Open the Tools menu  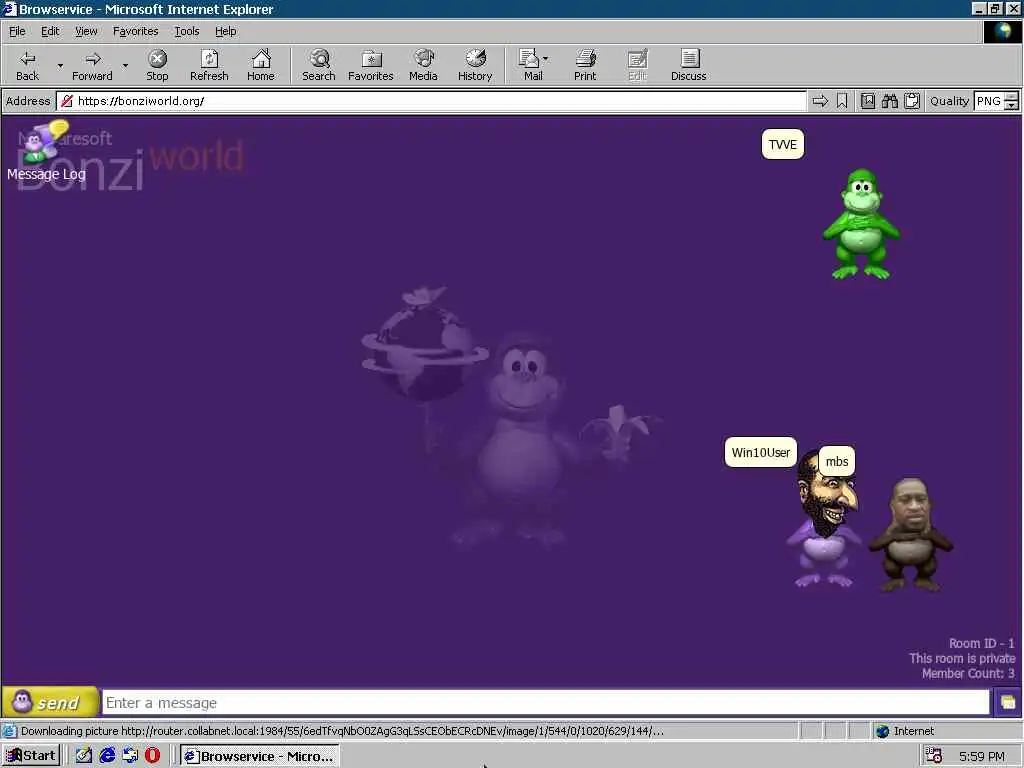(x=187, y=31)
